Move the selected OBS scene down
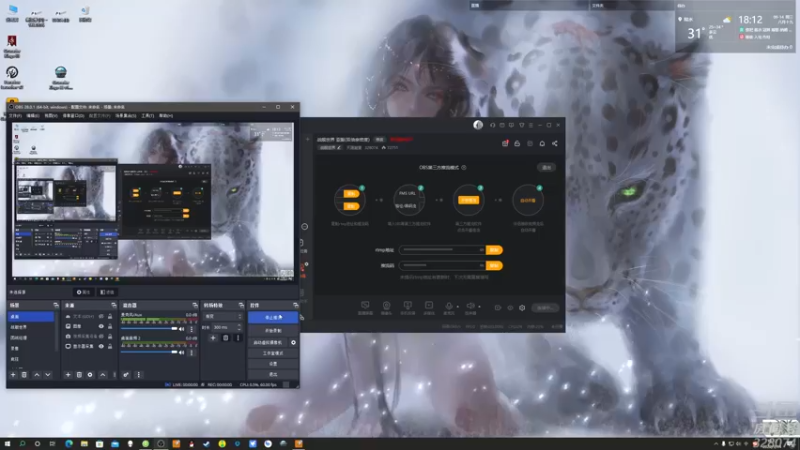The height and width of the screenshot is (450, 800). pyautogui.click(x=47, y=374)
